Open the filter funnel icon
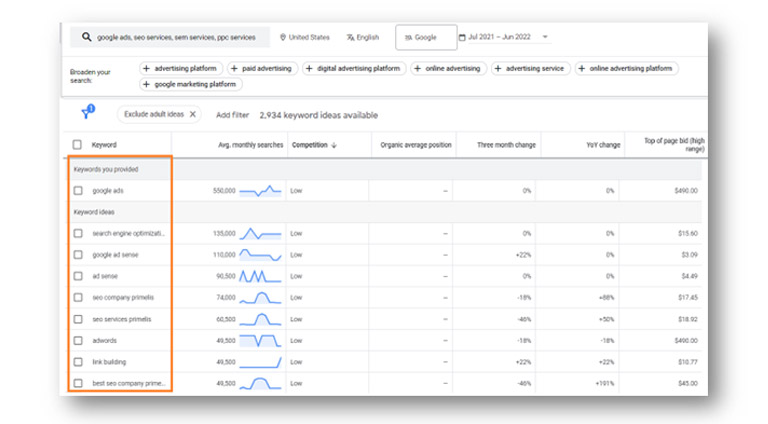This screenshot has width=768, height=424. pyautogui.click(x=87, y=113)
